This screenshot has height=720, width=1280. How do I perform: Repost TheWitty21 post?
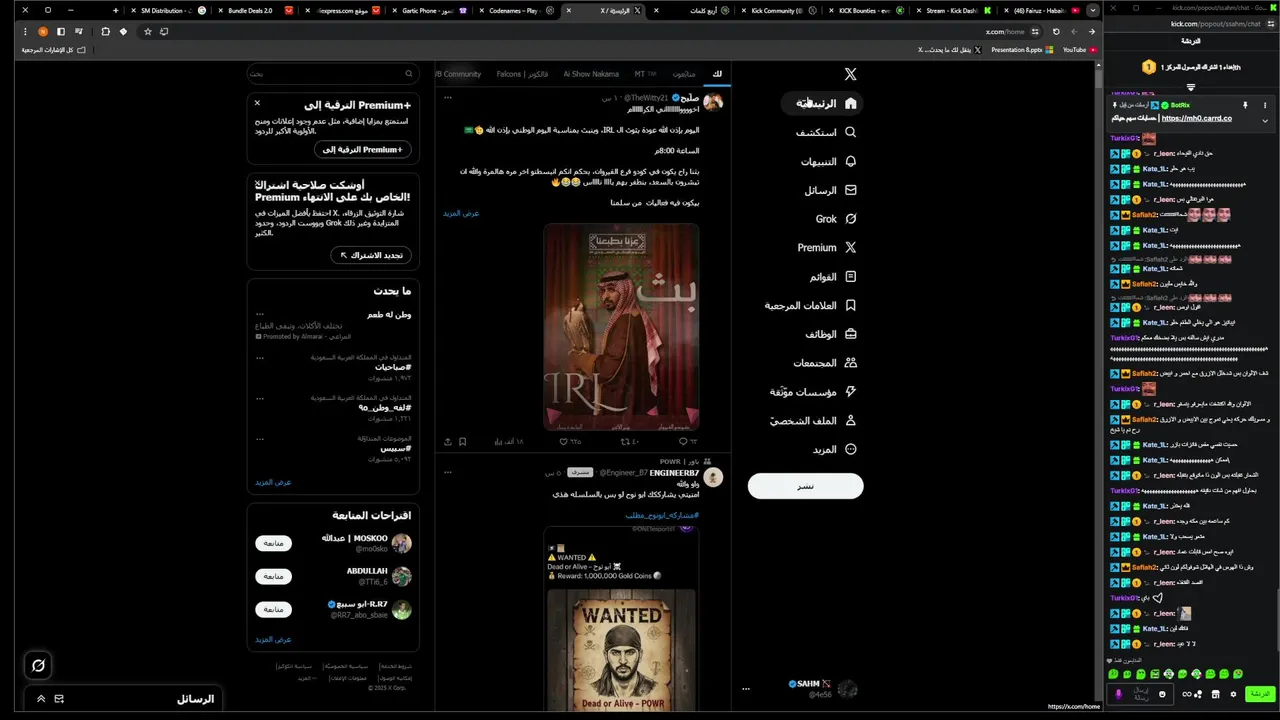tap(630, 441)
